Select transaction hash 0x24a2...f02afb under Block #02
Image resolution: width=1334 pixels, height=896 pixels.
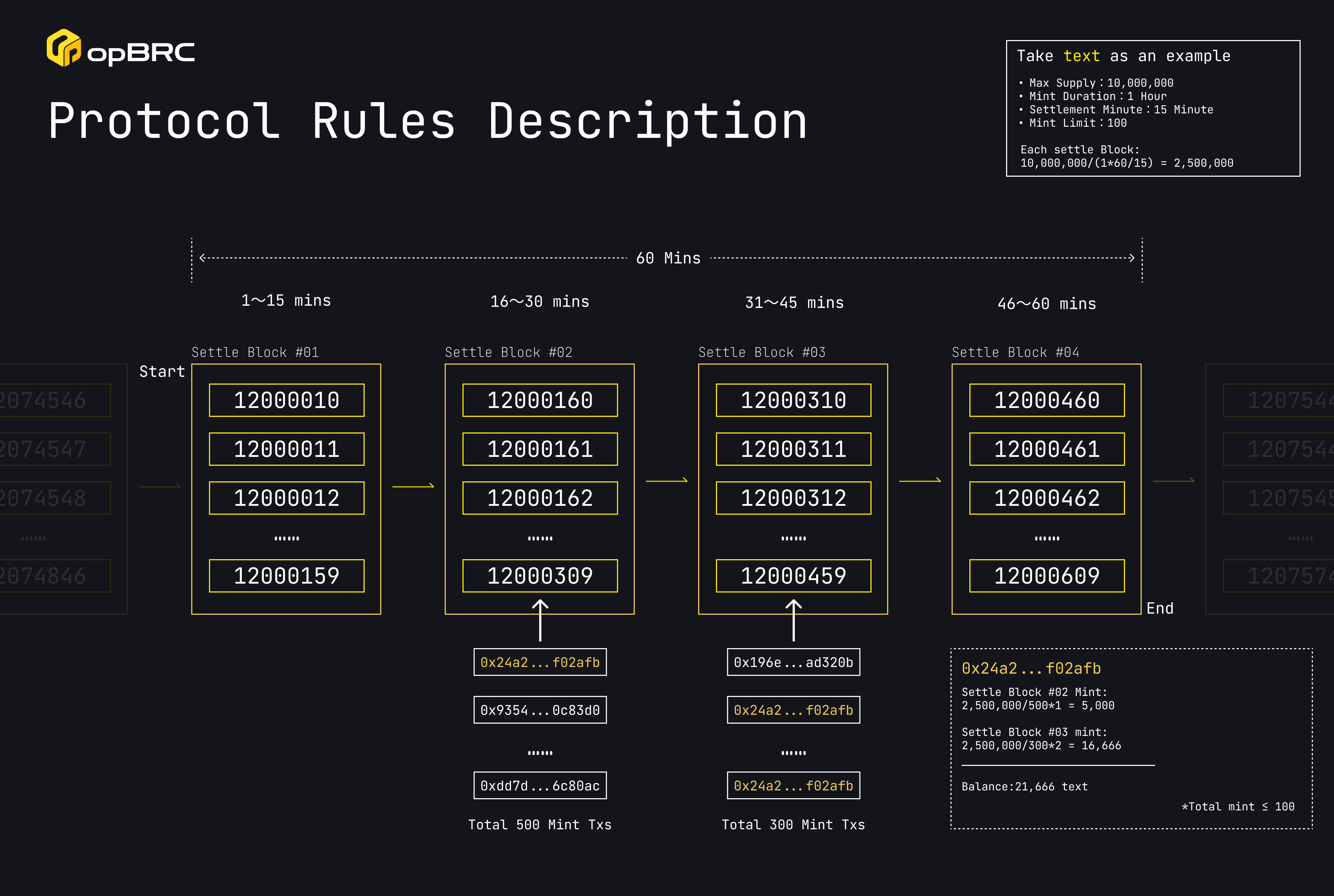click(539, 662)
